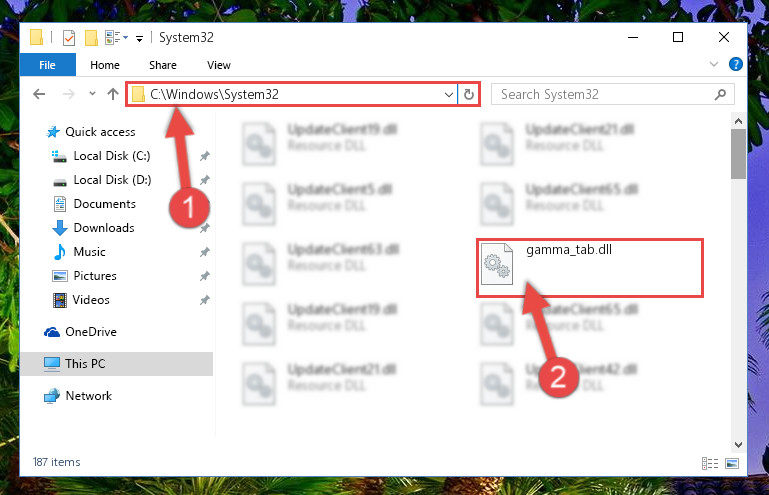
Task: Open Downloads from Quick access
Action: (104, 228)
